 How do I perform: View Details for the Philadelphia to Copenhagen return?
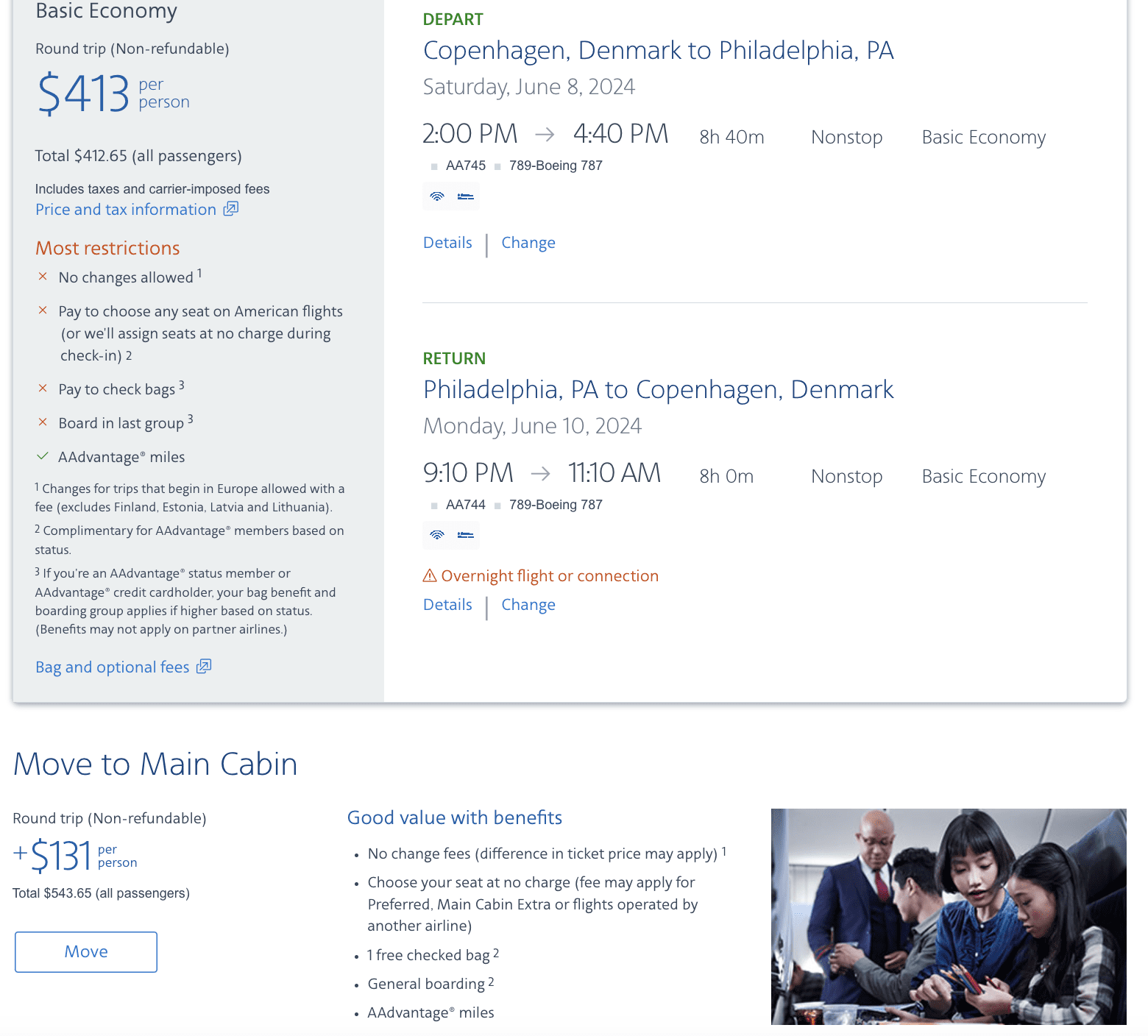click(x=447, y=605)
